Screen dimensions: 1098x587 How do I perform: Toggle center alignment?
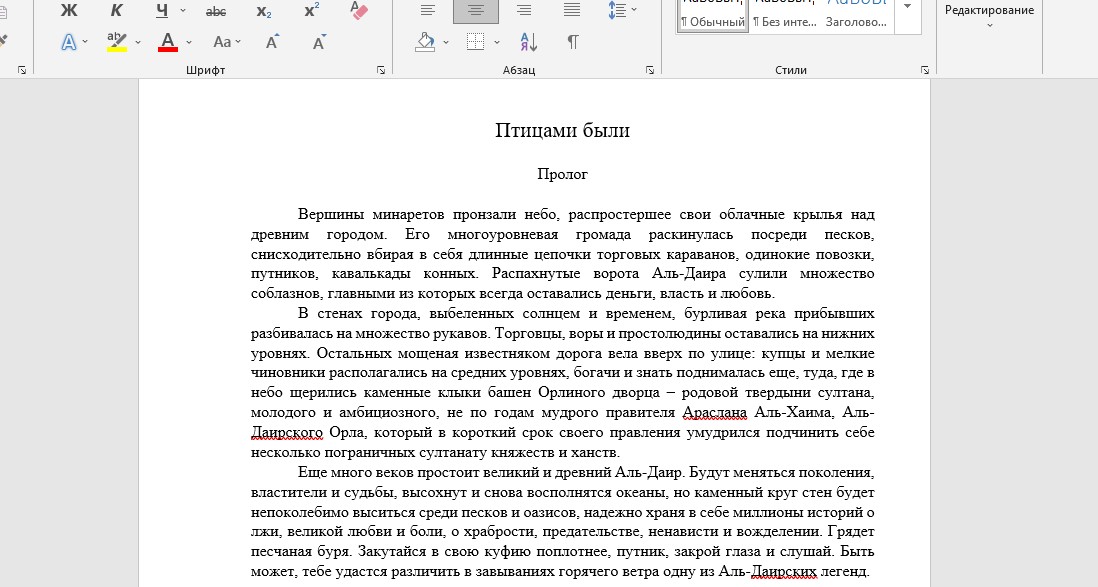476,10
